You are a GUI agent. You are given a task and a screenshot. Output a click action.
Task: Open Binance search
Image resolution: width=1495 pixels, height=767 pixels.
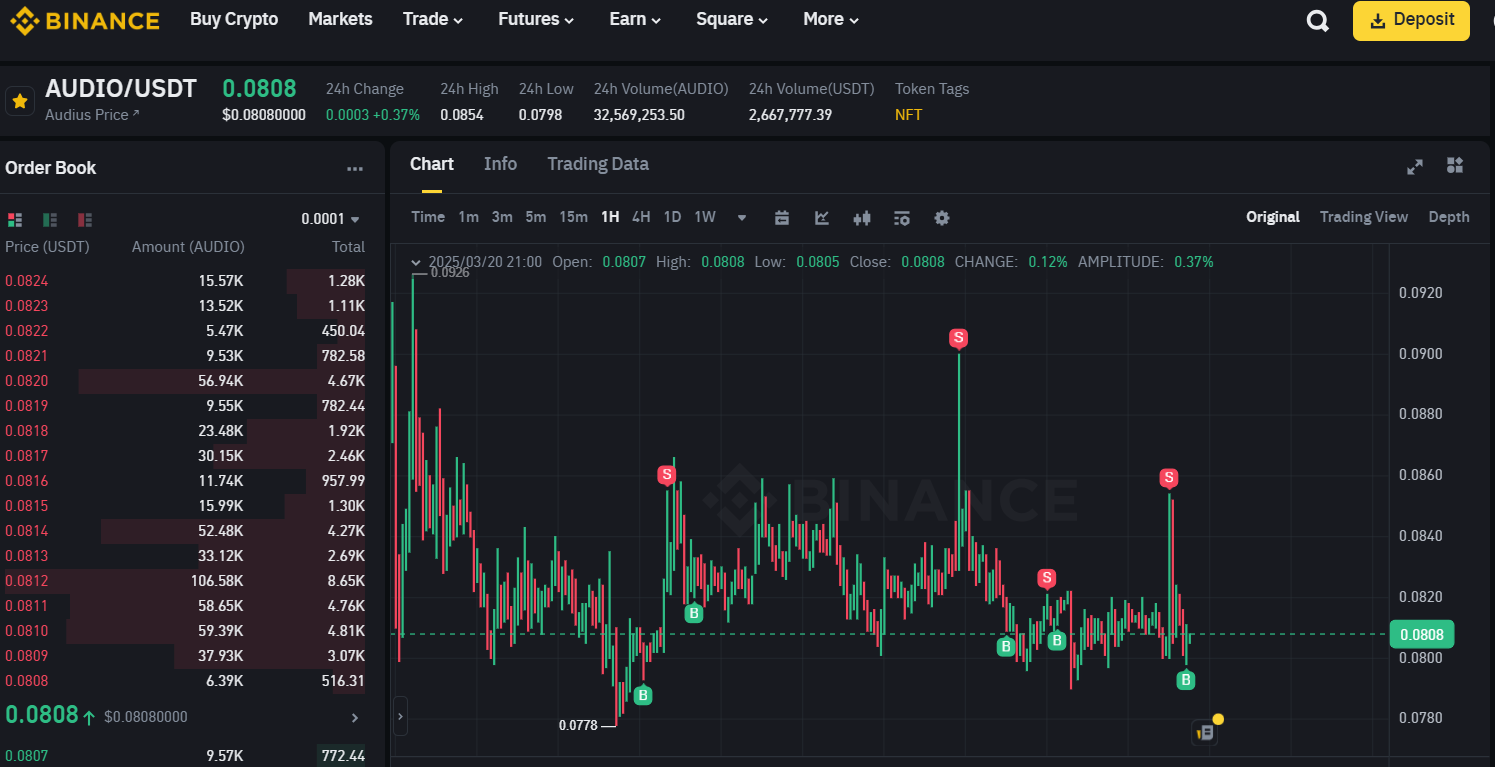(x=1317, y=19)
